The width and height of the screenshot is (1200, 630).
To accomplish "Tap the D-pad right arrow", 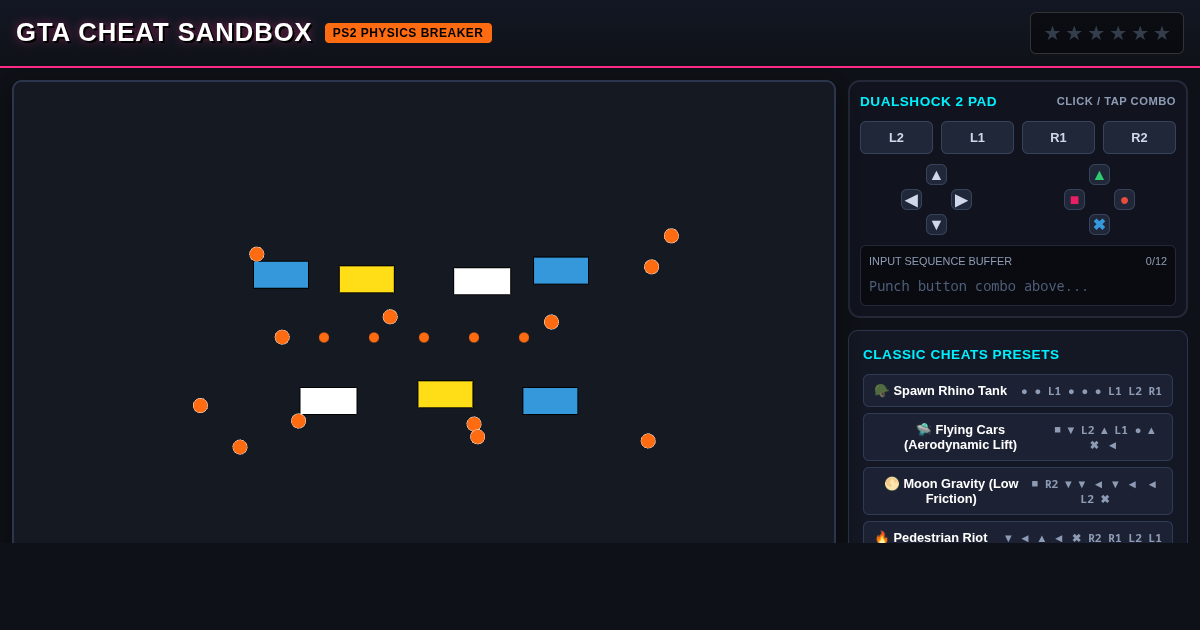I will click(961, 200).
